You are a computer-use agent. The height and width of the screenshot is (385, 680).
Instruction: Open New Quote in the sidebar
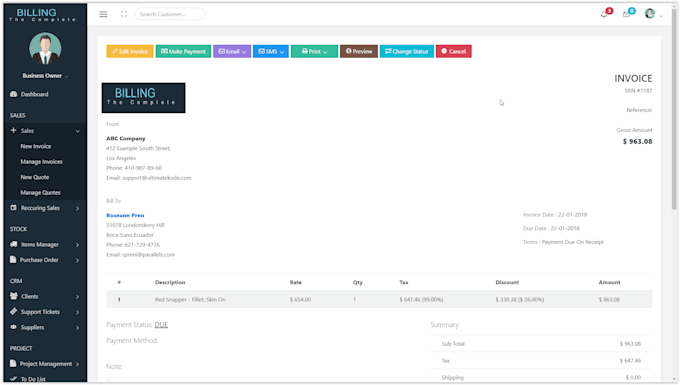[x=35, y=177]
